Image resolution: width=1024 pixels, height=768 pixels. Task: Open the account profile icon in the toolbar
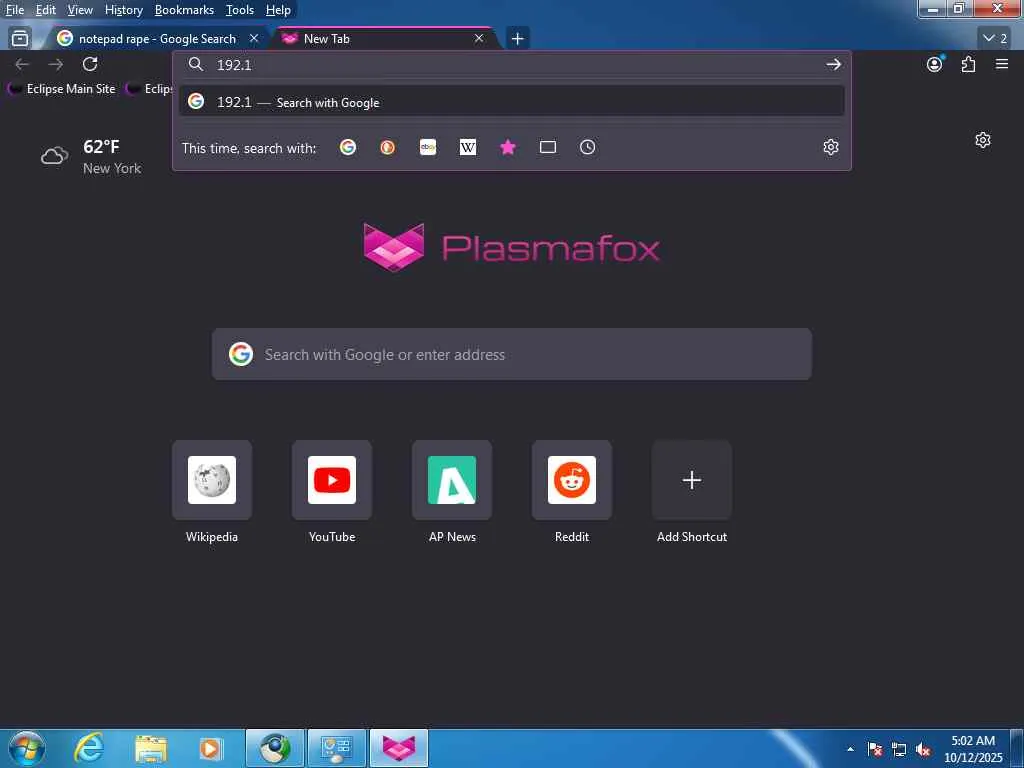pos(935,64)
